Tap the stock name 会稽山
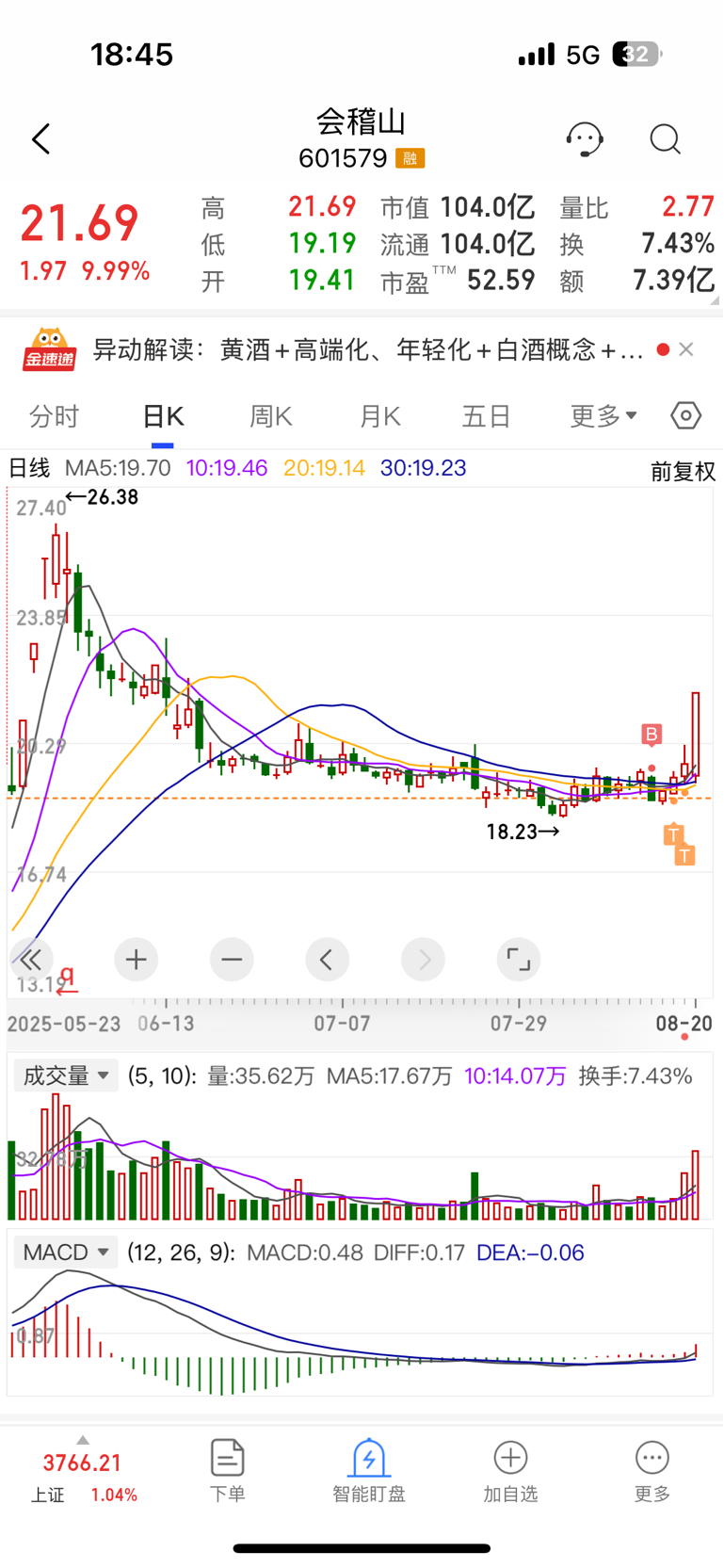 tap(362, 121)
